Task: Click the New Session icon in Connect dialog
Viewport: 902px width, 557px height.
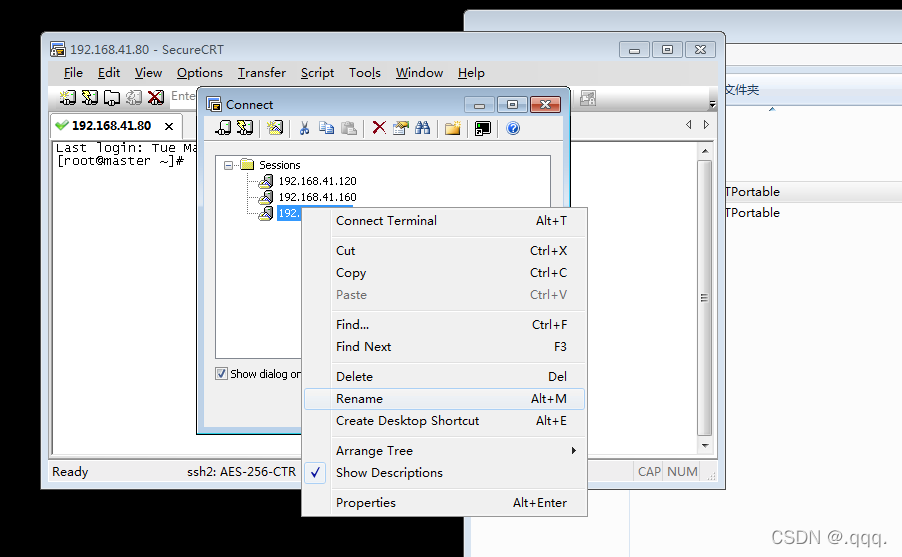Action: pos(275,128)
